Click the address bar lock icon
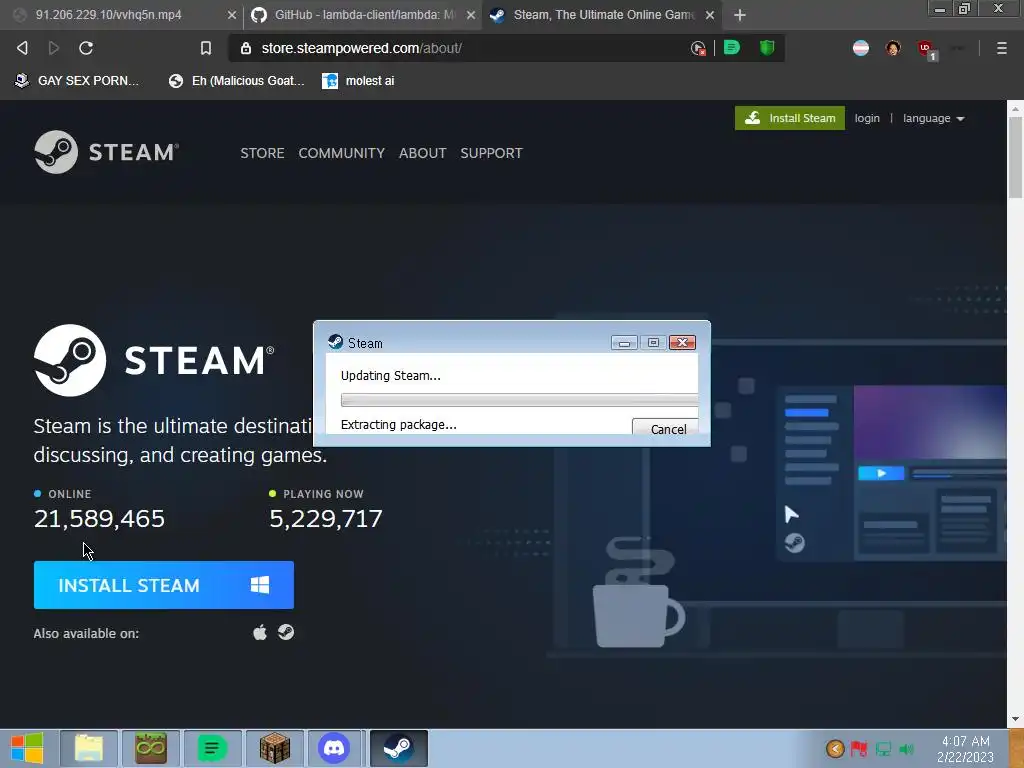 [246, 48]
